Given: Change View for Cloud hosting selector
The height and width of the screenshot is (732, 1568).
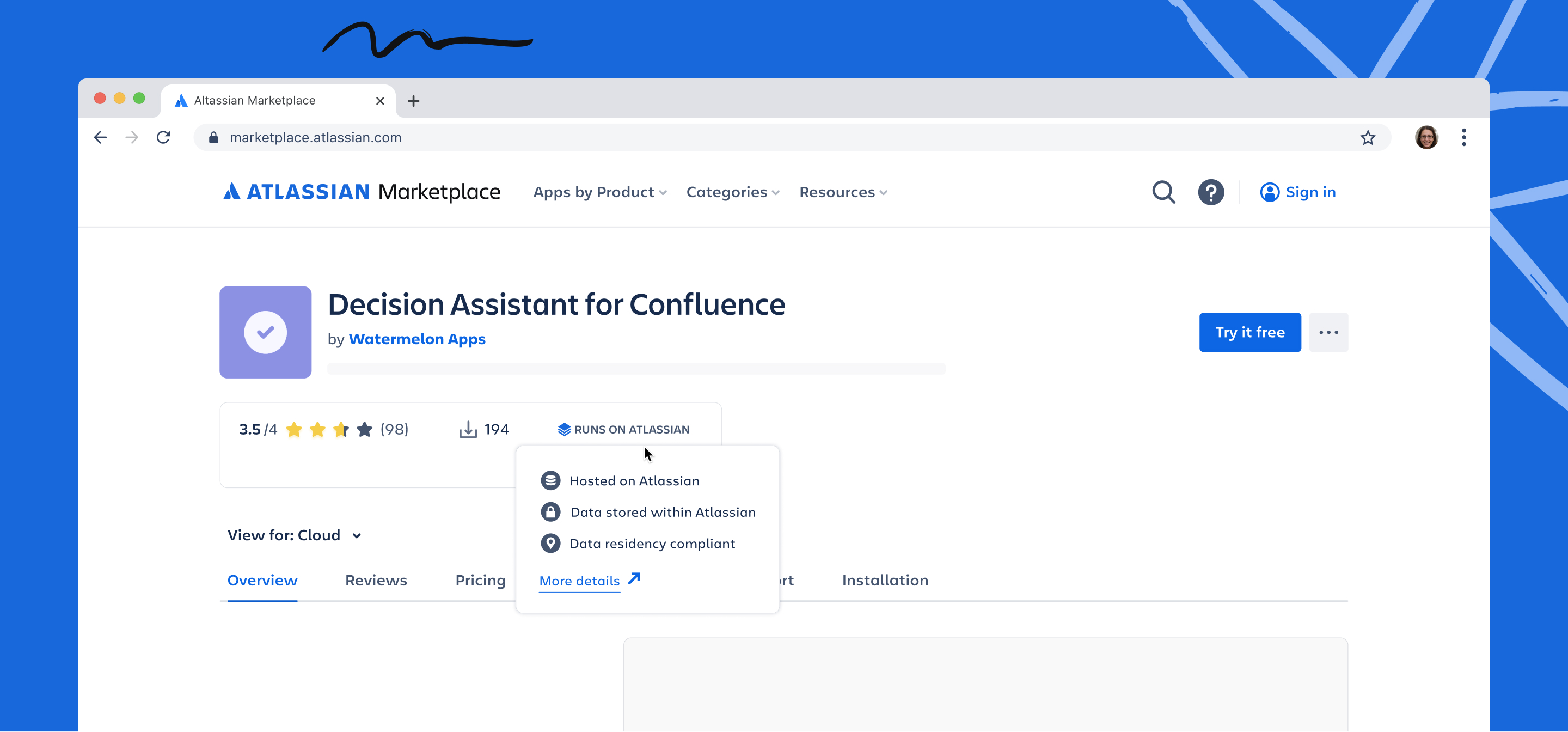Looking at the screenshot, I should [294, 535].
